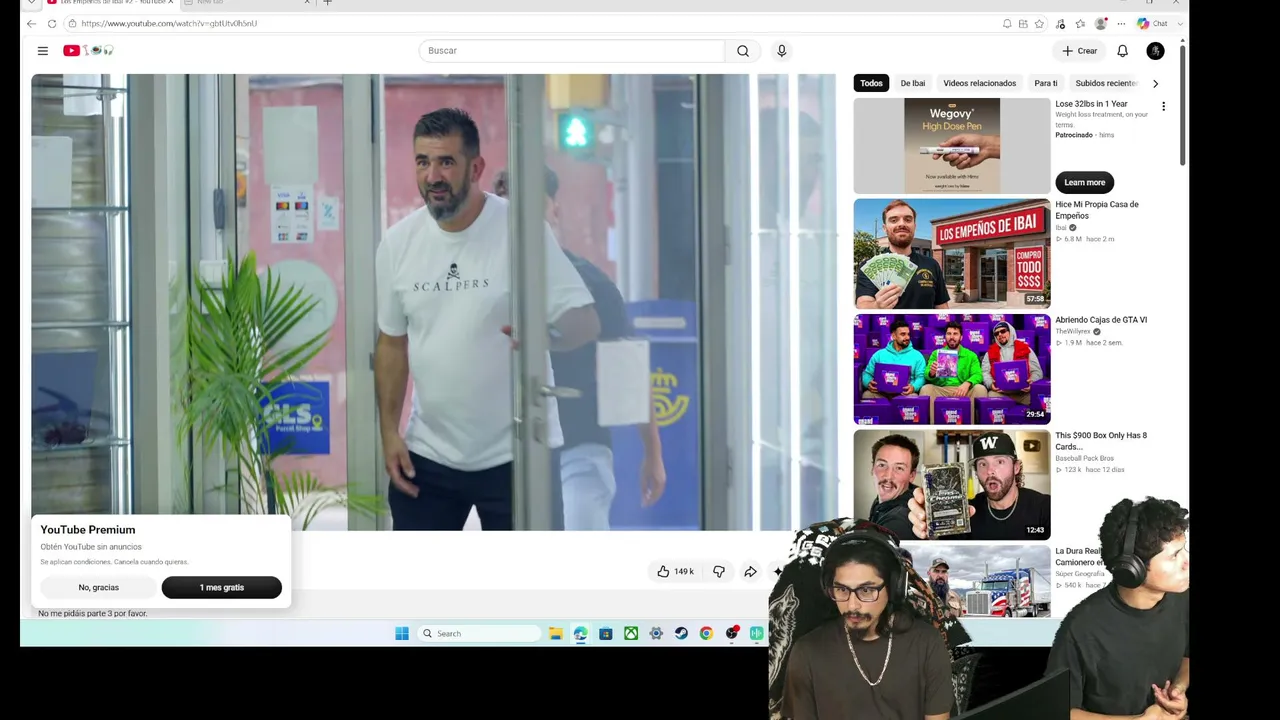Open the Wegovy High Dose Pen ad thumbnail
Screen dimensions: 1280x720
point(952,146)
